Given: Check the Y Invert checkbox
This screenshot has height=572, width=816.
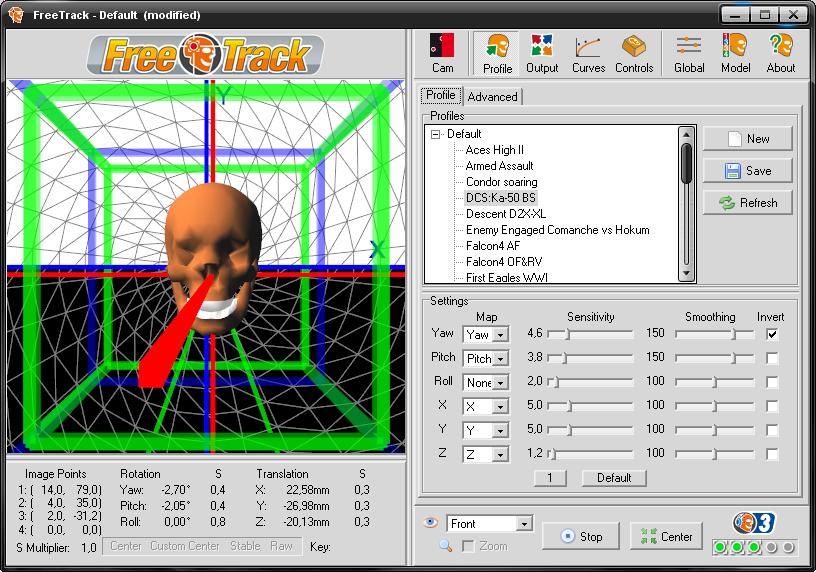Looking at the screenshot, I should tap(772, 430).
